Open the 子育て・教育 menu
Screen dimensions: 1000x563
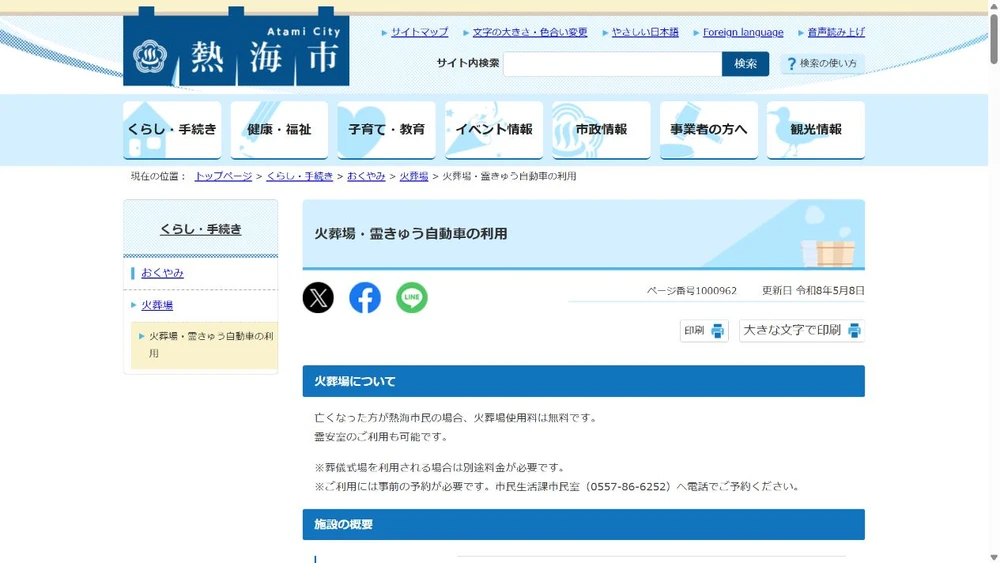(x=386, y=129)
